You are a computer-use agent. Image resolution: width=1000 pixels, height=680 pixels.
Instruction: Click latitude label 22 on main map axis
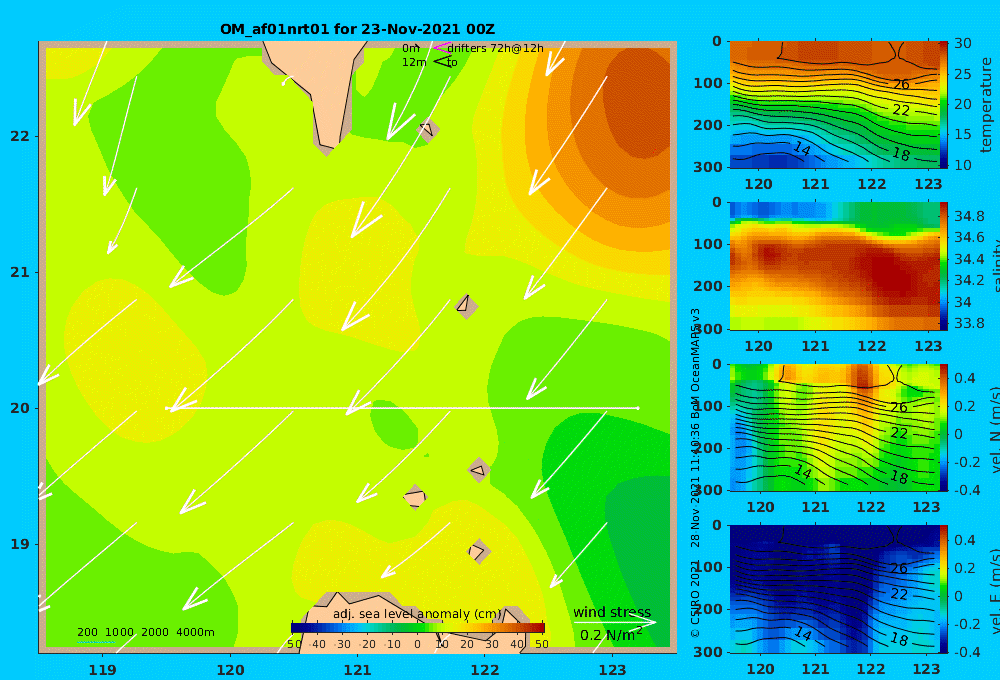[x=20, y=136]
